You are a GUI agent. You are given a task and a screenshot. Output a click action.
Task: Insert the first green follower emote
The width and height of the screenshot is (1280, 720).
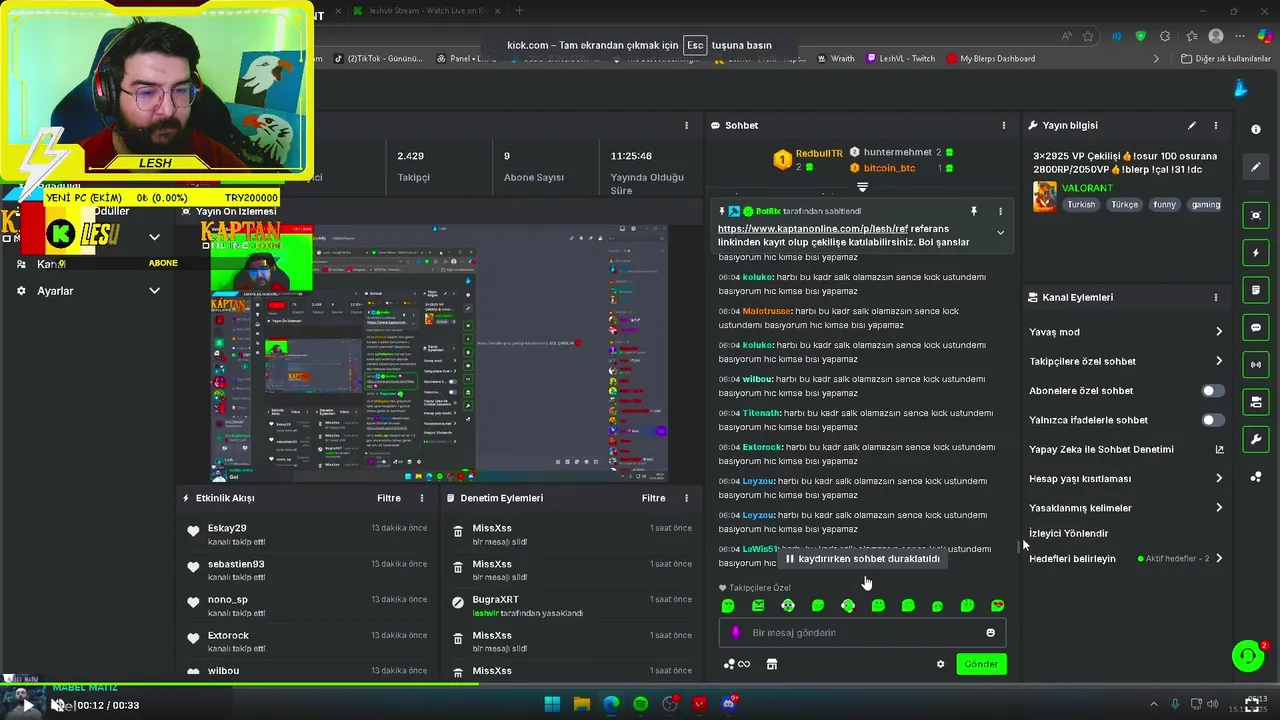728,606
